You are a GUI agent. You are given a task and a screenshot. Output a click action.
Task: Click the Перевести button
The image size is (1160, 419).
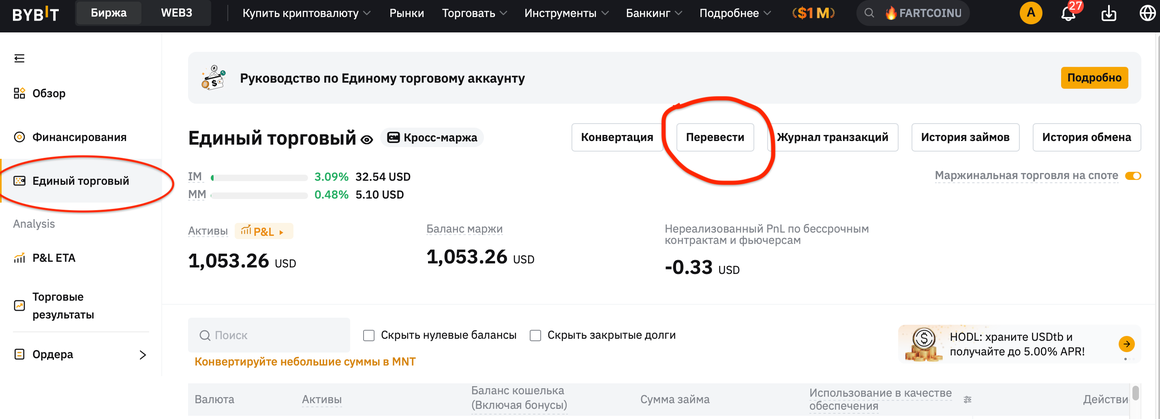pyautogui.click(x=715, y=138)
